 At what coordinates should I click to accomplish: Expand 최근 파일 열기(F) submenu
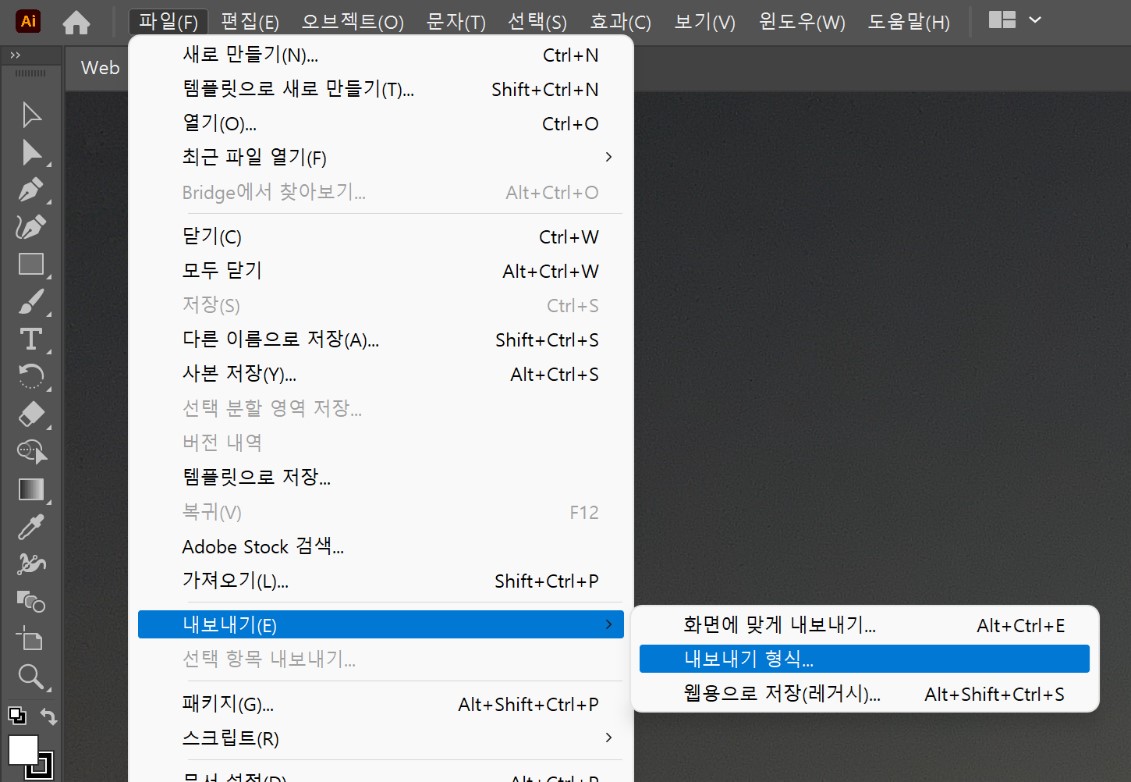[x=381, y=157]
